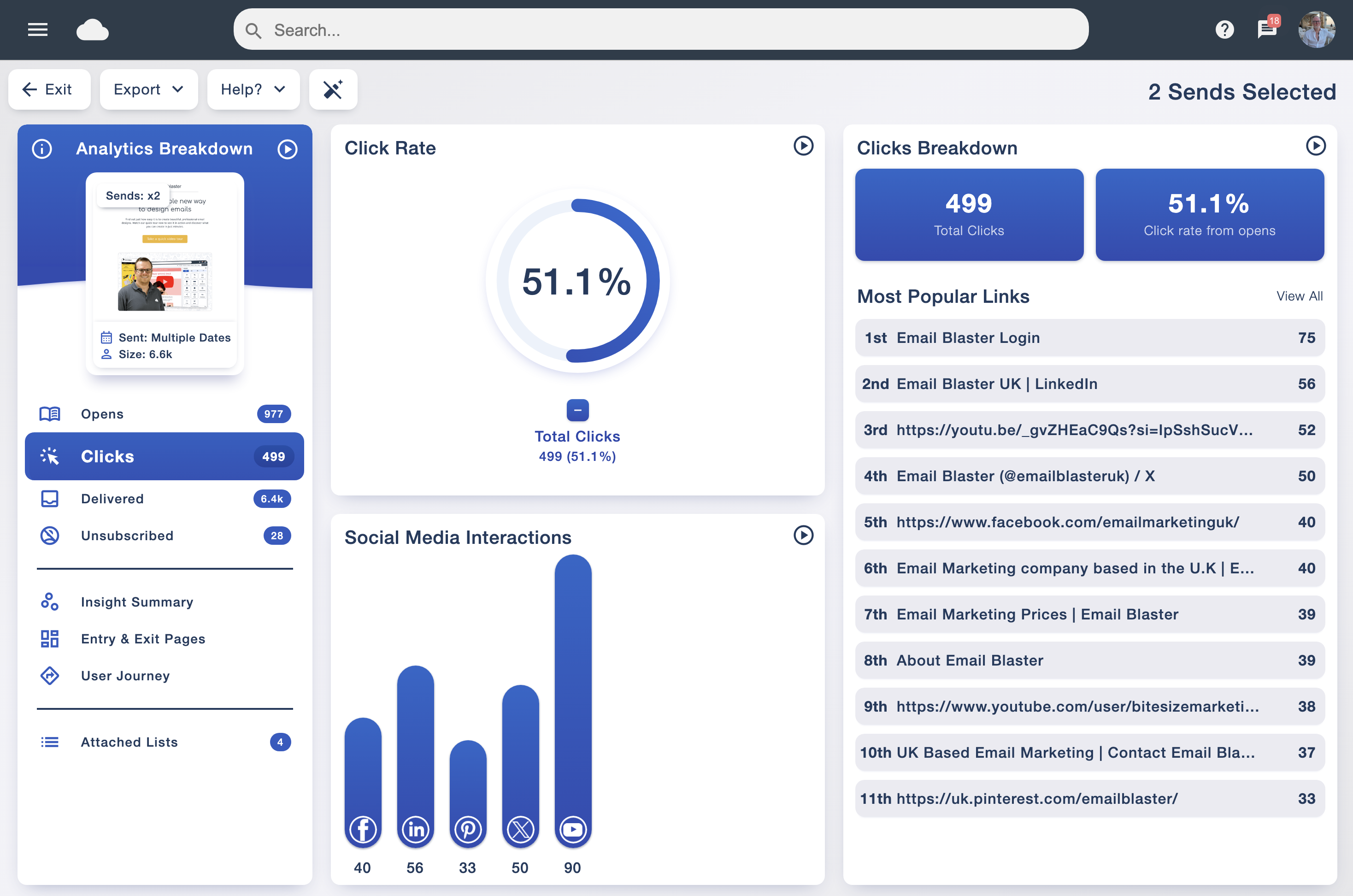The width and height of the screenshot is (1353, 896).
Task: Open the About Email Blaster row
Action: tap(1089, 660)
